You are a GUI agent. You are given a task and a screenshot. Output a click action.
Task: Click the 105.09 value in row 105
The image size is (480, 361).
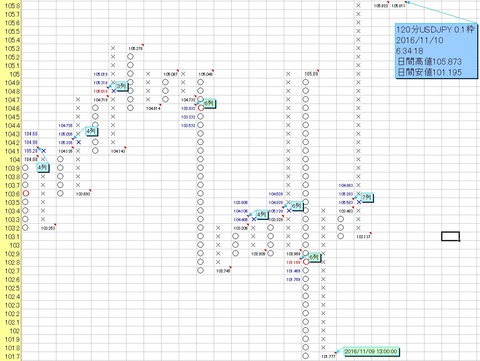311,74
